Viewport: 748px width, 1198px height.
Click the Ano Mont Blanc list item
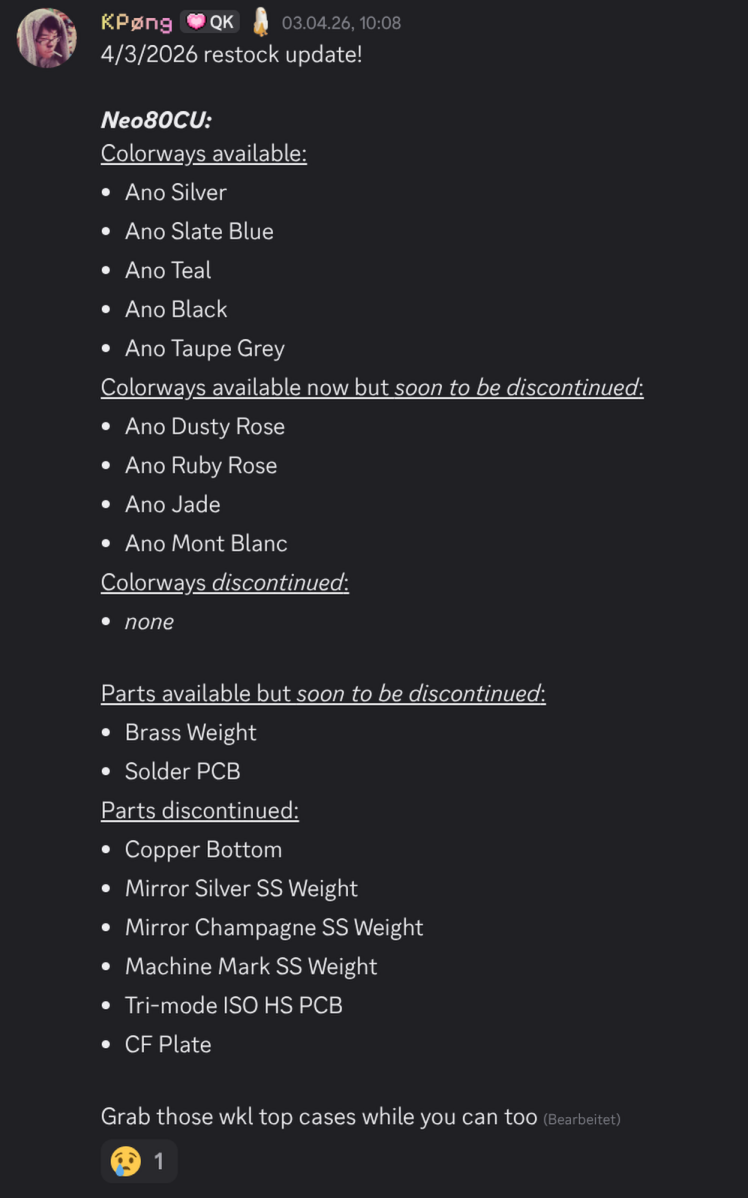pos(206,543)
